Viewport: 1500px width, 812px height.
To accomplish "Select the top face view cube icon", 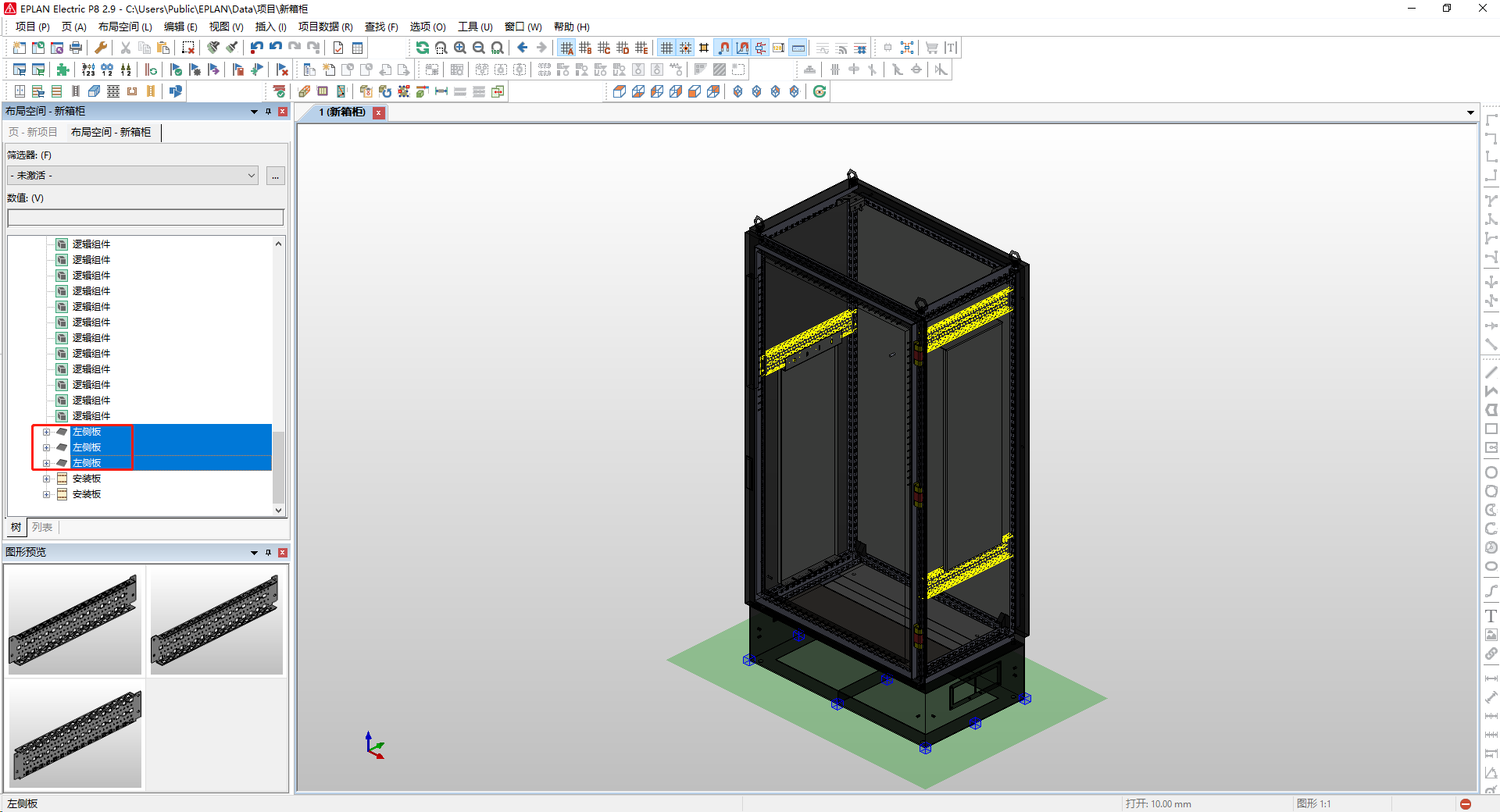I will pyautogui.click(x=619, y=91).
